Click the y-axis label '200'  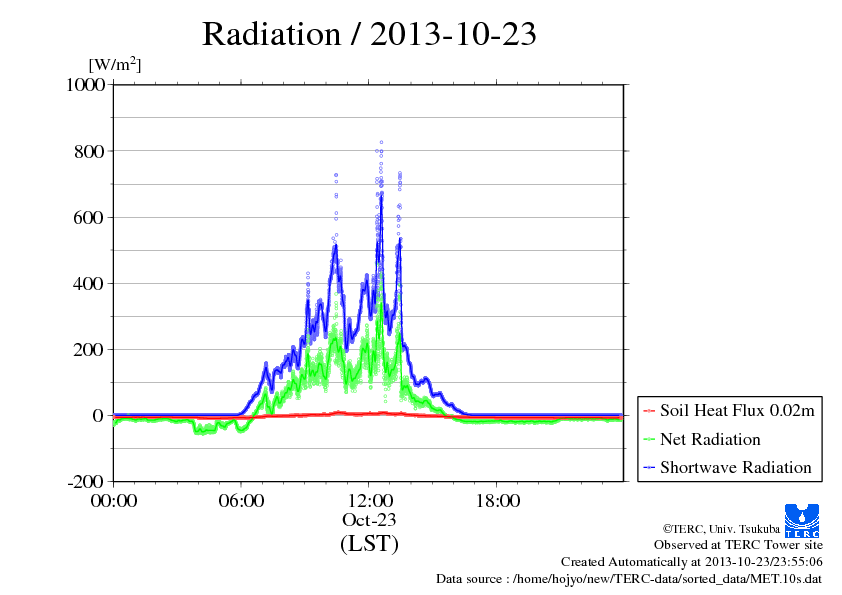[x=89, y=350]
